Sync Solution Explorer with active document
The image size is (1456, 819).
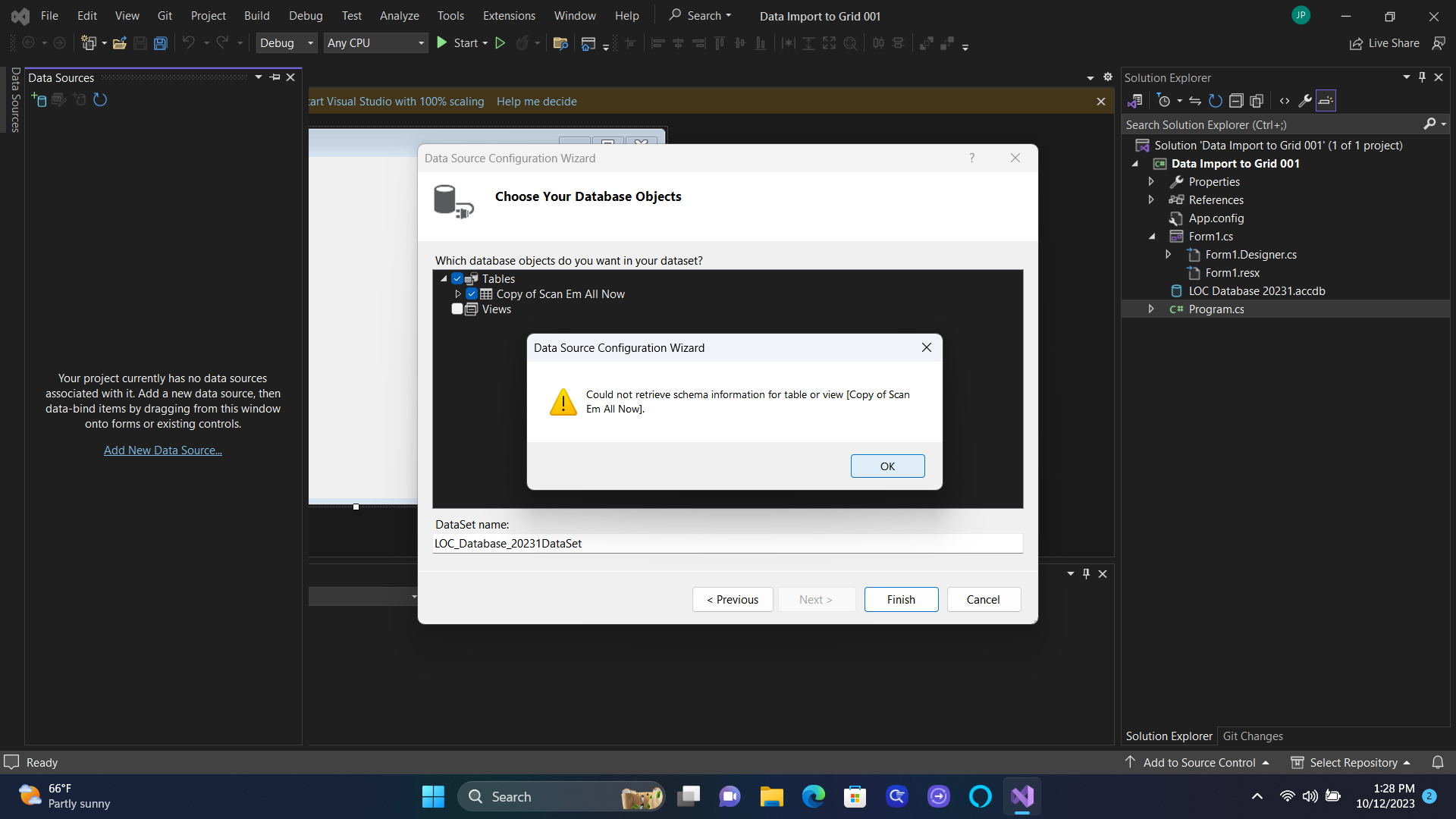1194,101
